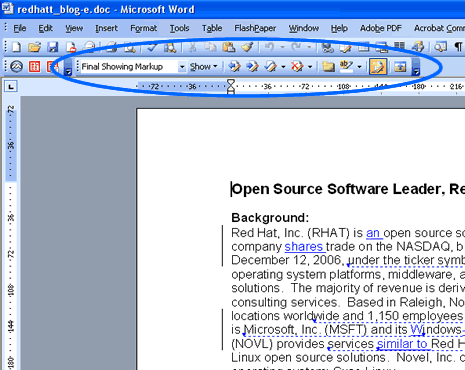Screen dimensions: 465x370
Task: Open the Reject Change dropdown arrow
Action: (x=310, y=67)
